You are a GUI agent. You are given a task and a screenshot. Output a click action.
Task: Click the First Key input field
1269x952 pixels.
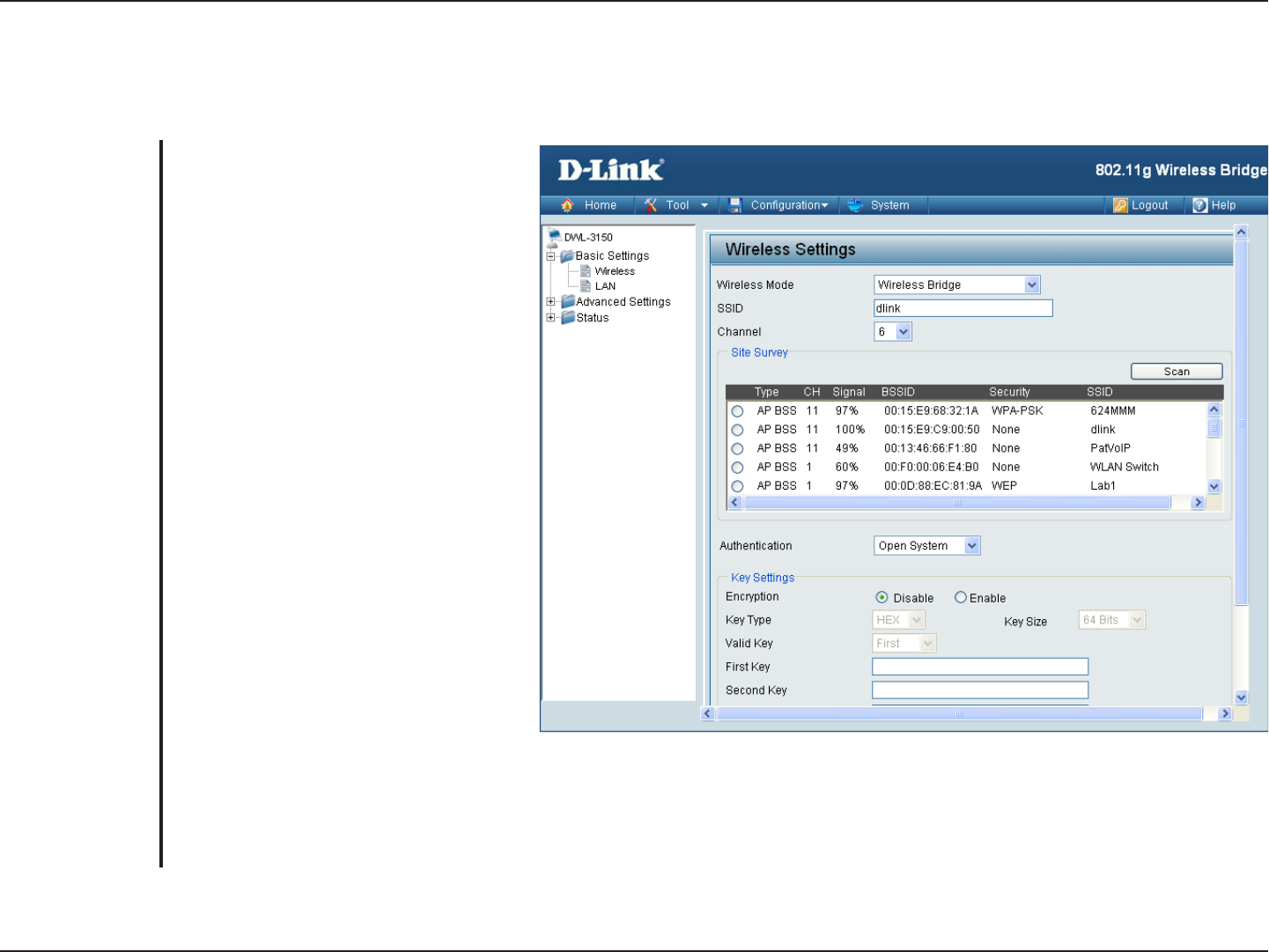pyautogui.click(x=980, y=667)
